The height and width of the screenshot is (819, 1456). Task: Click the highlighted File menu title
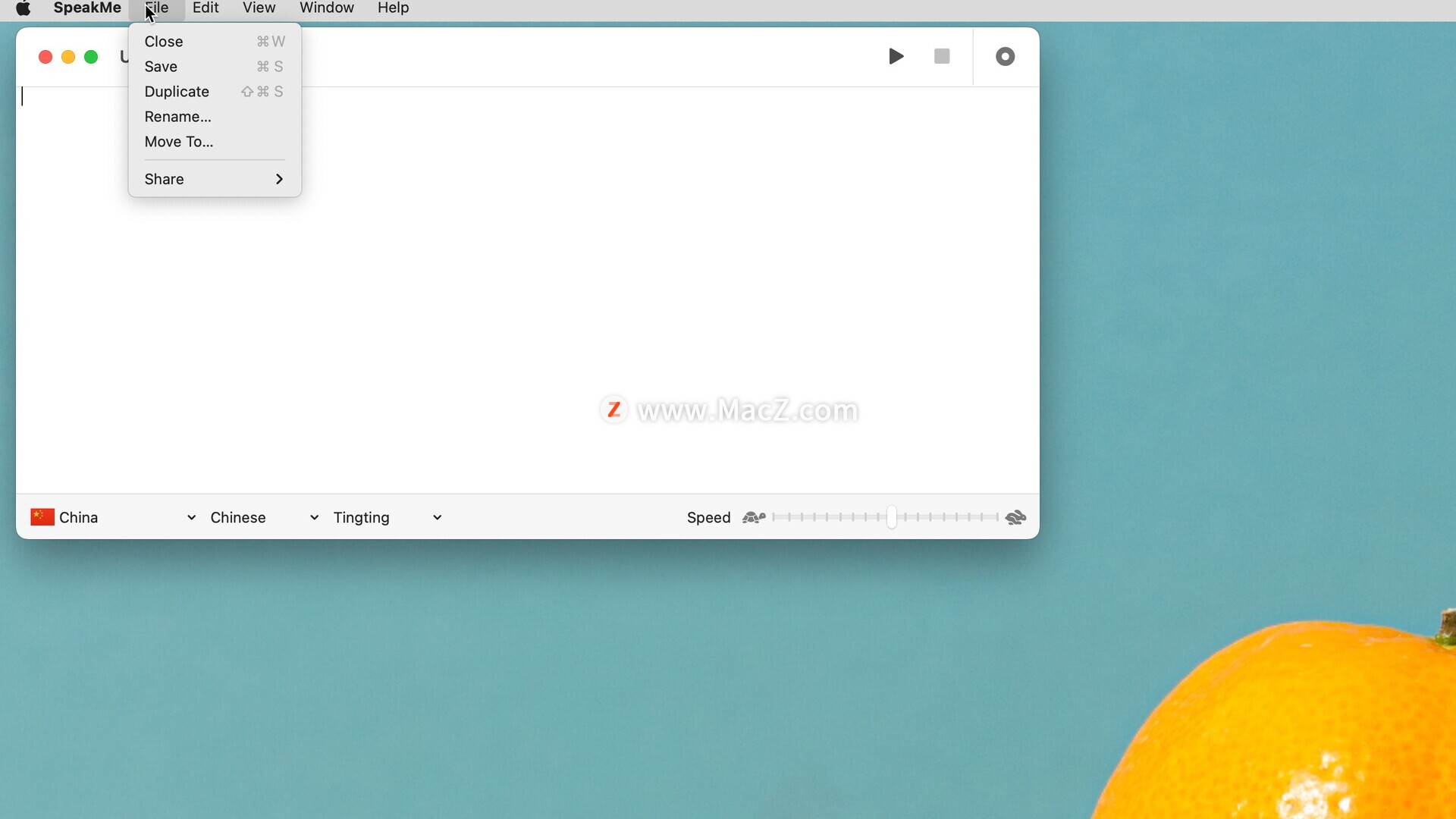[x=157, y=8]
